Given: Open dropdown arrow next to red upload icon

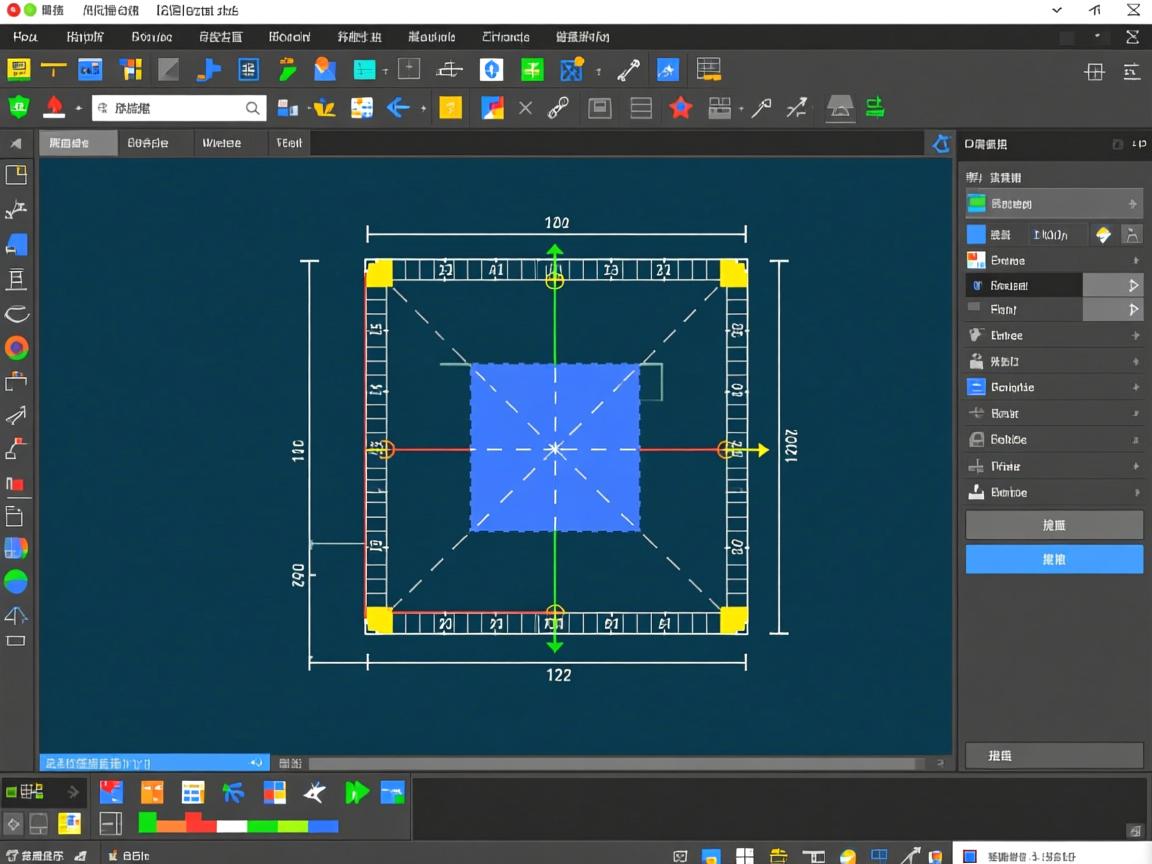Looking at the screenshot, I should click(x=78, y=108).
